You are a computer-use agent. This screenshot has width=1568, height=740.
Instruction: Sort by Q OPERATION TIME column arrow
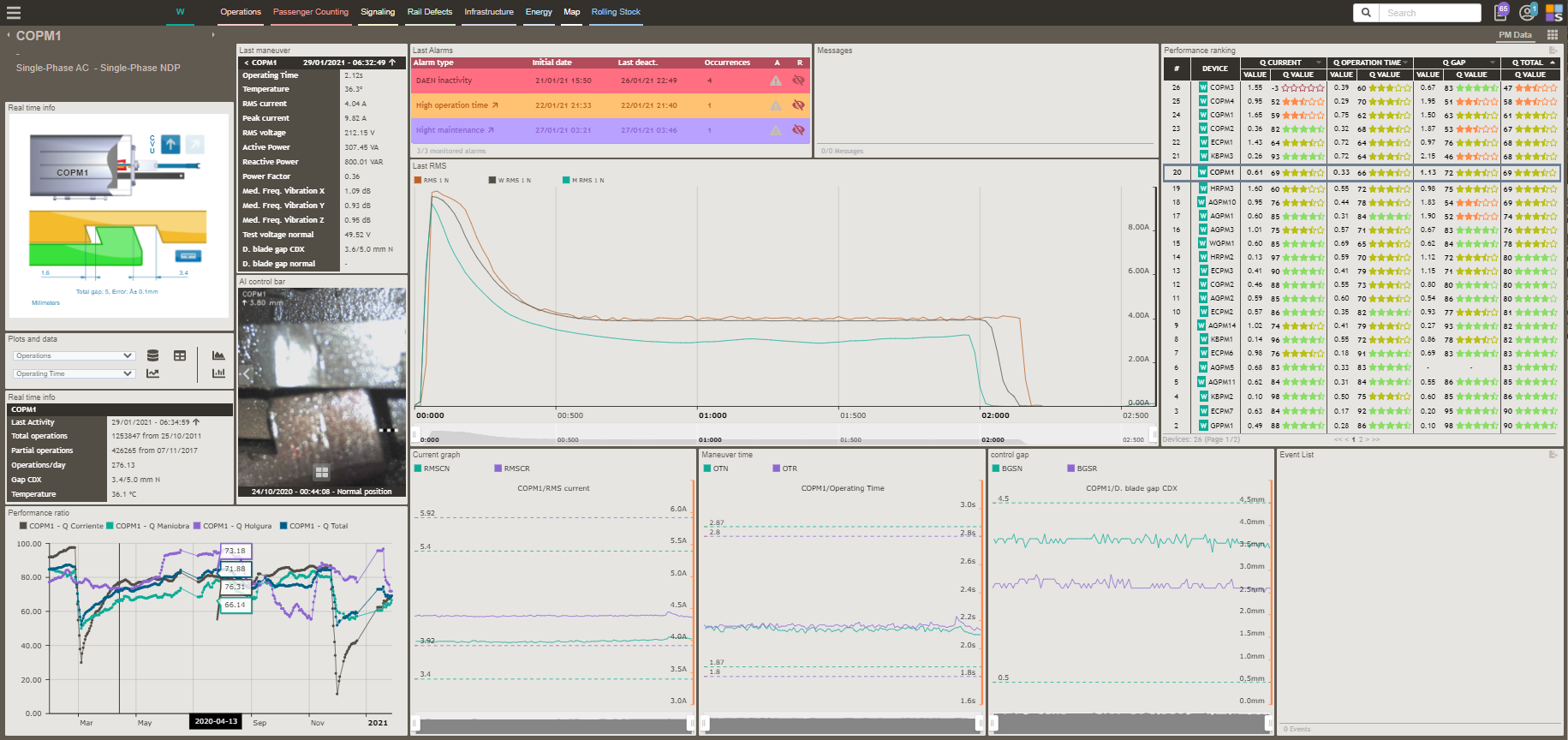click(1405, 63)
